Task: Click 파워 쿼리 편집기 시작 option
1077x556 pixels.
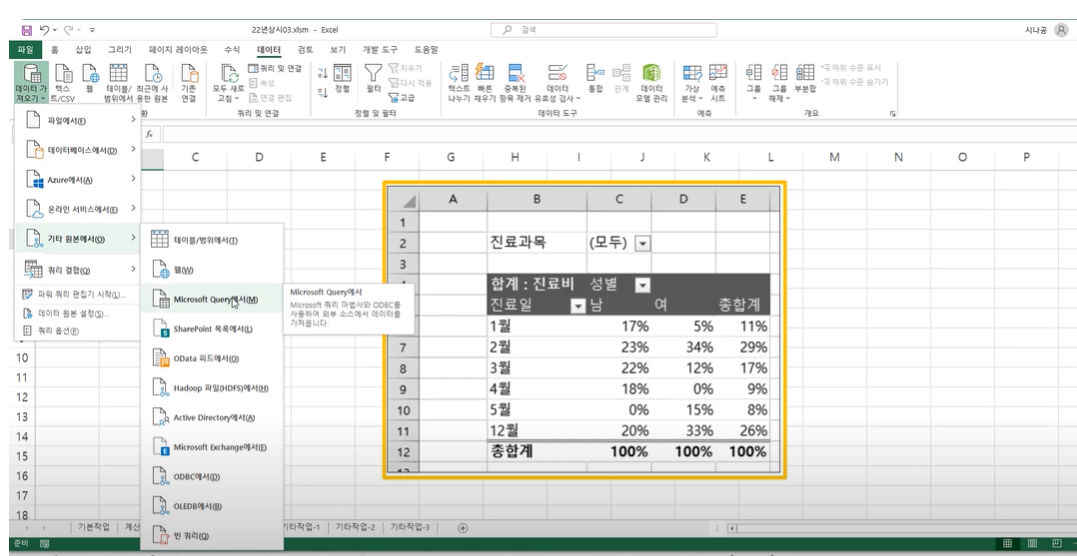Action: (81, 294)
